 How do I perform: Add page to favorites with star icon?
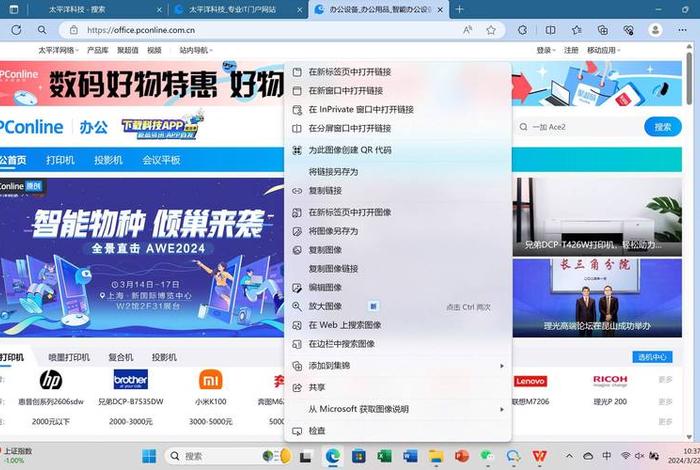tap(491, 30)
